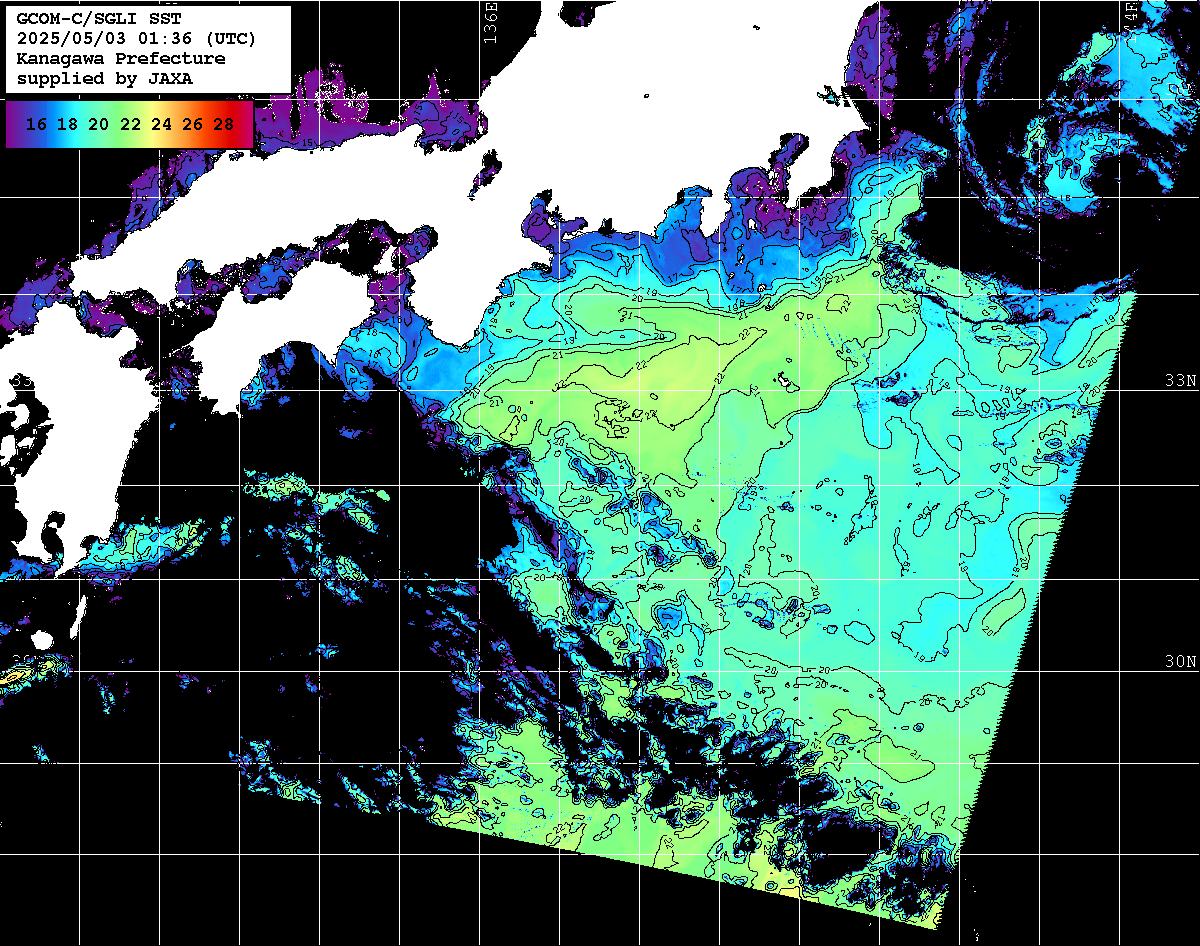Viewport: 1200px width, 946px height.
Task: Click the 26 value on the temperature legend
Action: tap(193, 125)
